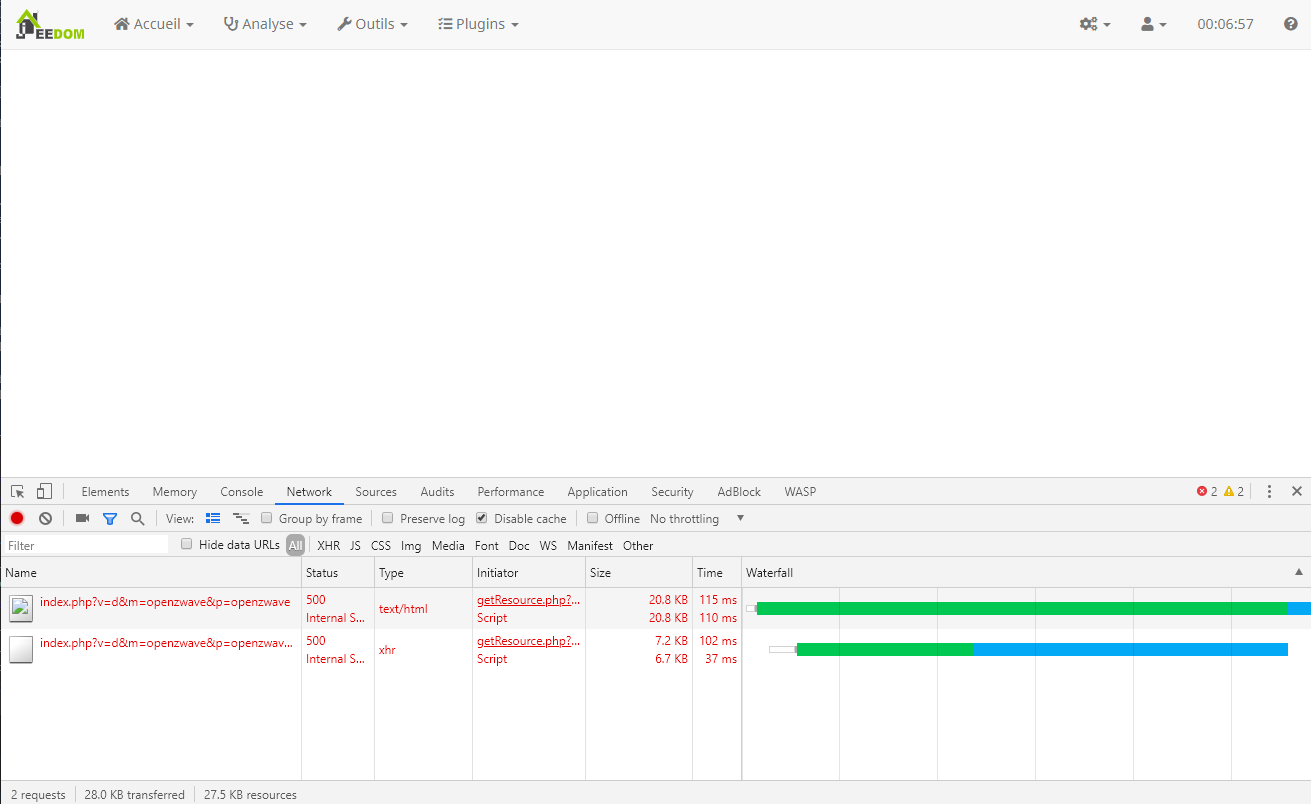Filter requests by Other

click(638, 546)
